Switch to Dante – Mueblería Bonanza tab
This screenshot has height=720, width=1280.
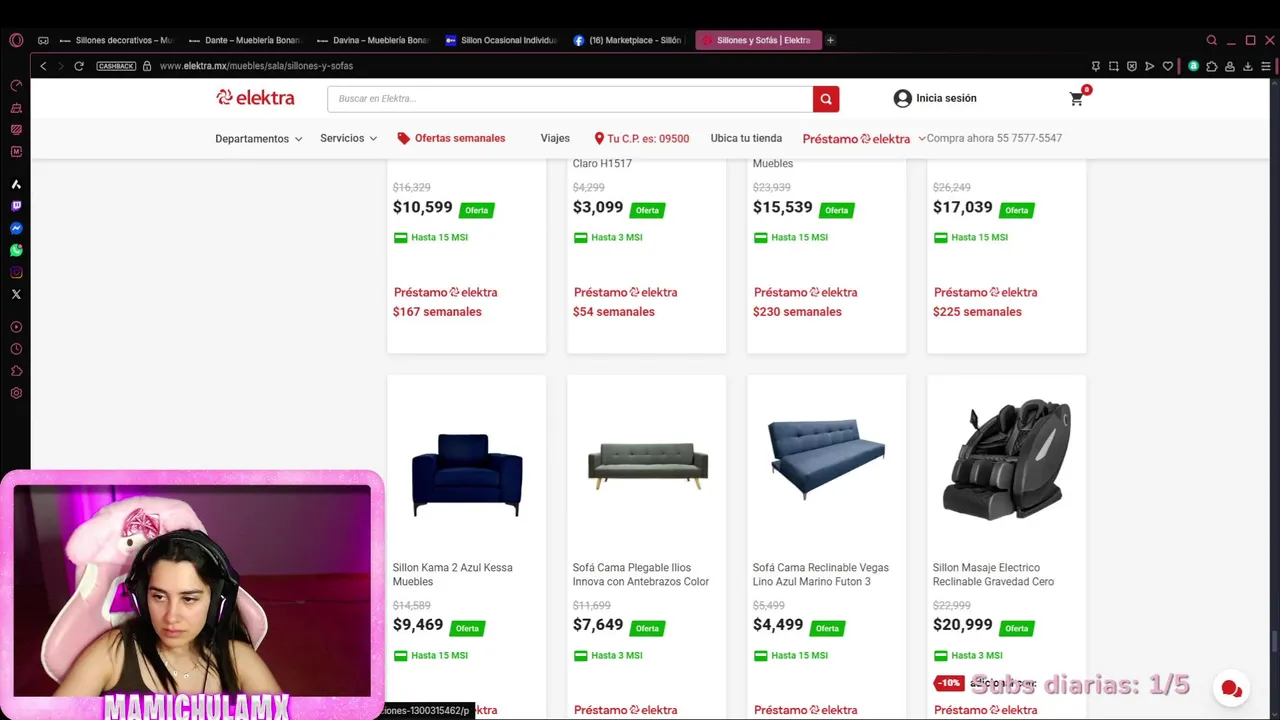pyautogui.click(x=246, y=40)
